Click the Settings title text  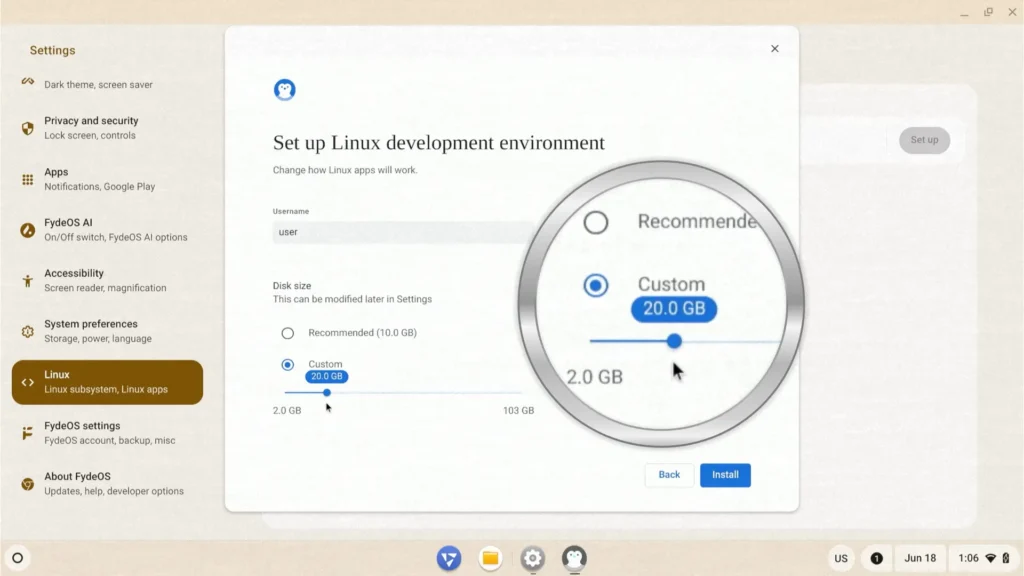(x=52, y=50)
